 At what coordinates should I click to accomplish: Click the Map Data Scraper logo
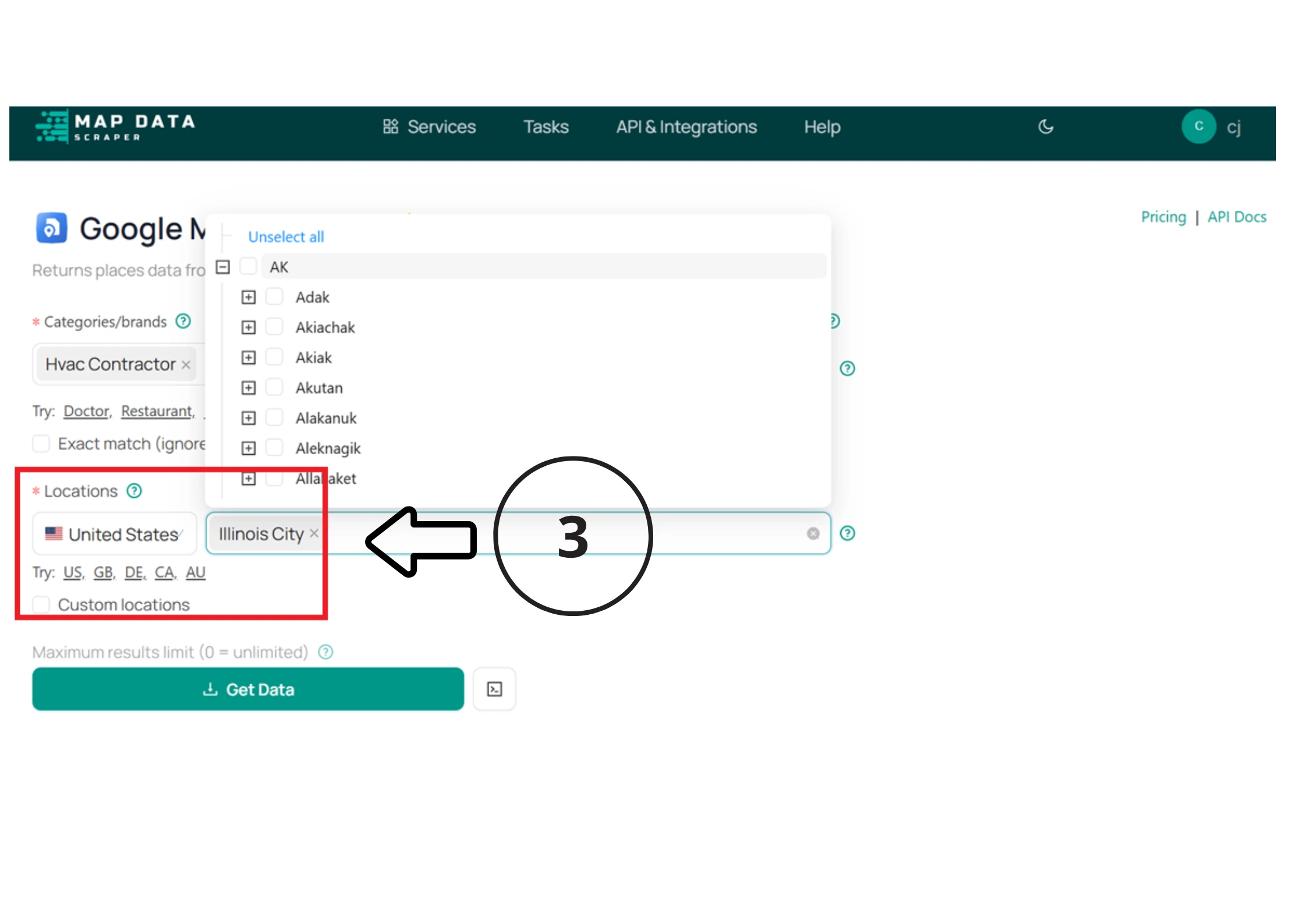tap(115, 127)
